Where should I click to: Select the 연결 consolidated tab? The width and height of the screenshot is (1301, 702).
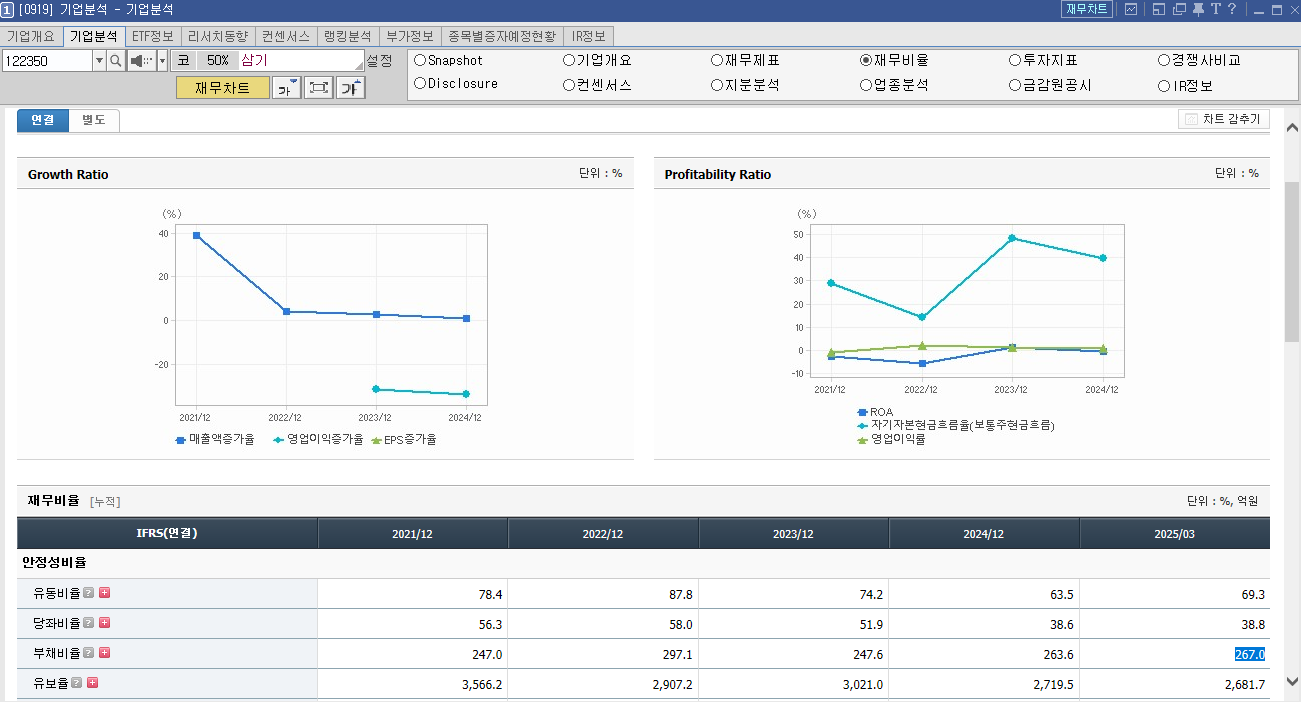[x=43, y=120]
